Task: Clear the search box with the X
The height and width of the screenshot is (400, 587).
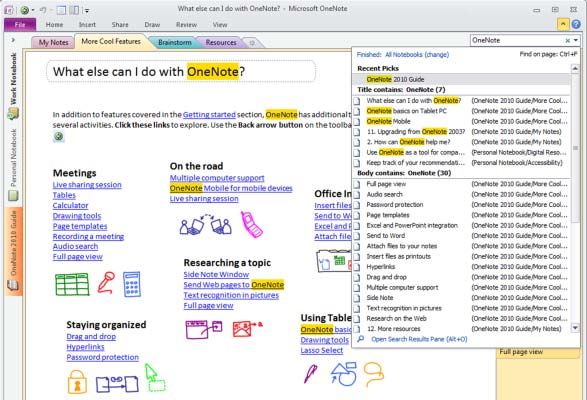Action: [x=568, y=40]
